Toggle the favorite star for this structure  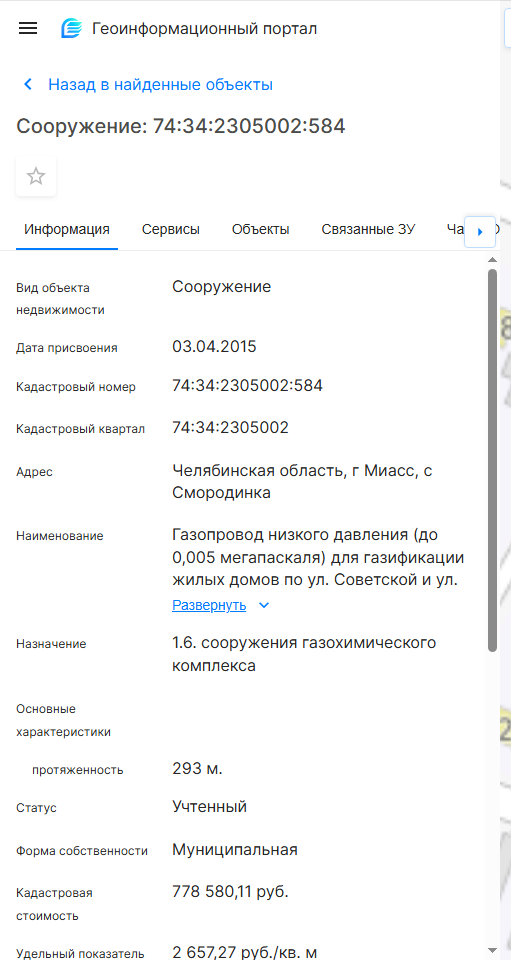coord(36,176)
